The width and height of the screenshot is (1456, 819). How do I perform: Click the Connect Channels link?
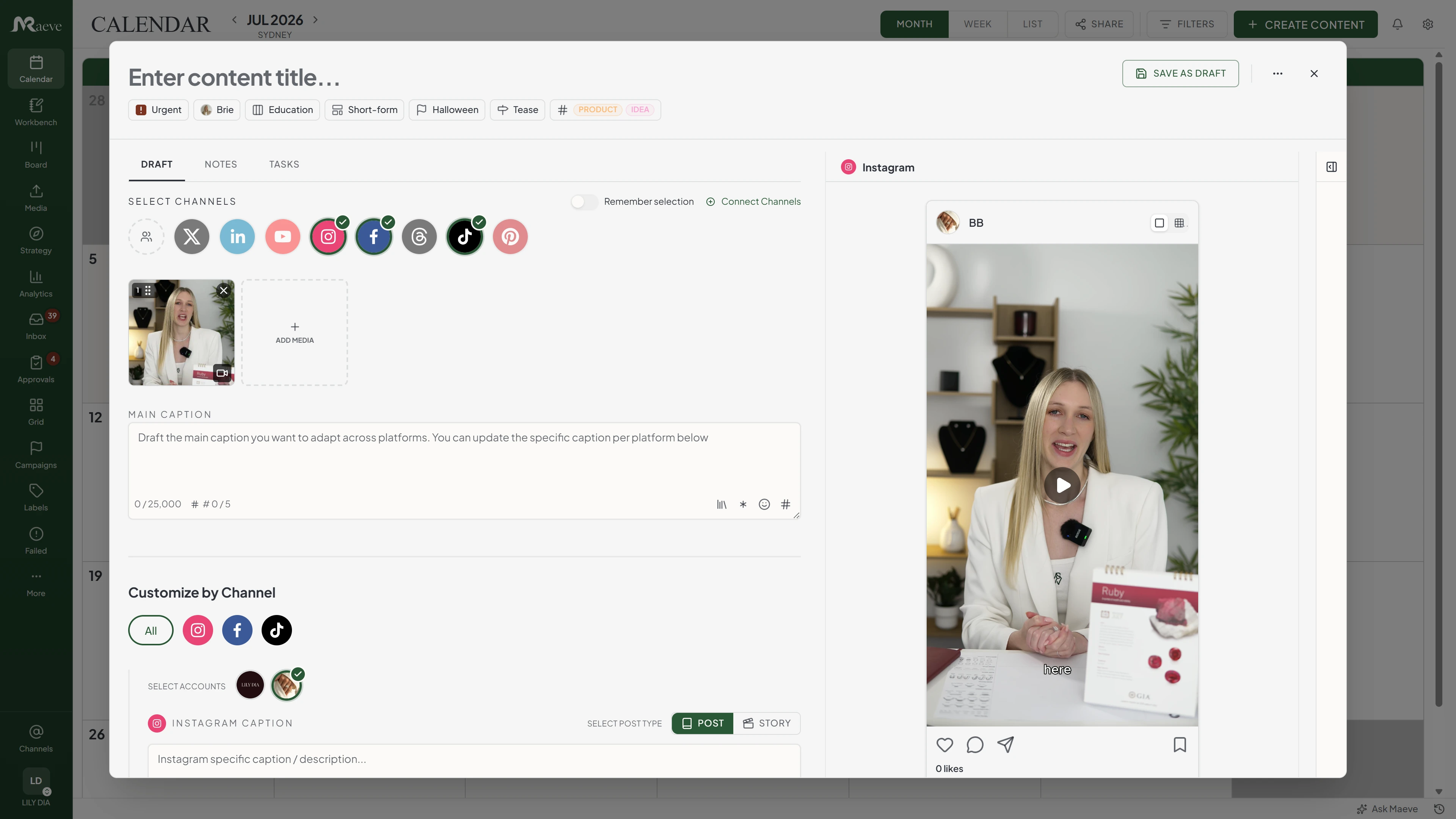coord(753,202)
